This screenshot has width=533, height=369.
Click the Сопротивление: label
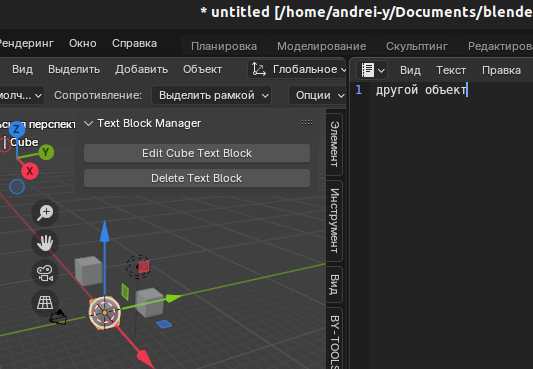tap(98, 95)
